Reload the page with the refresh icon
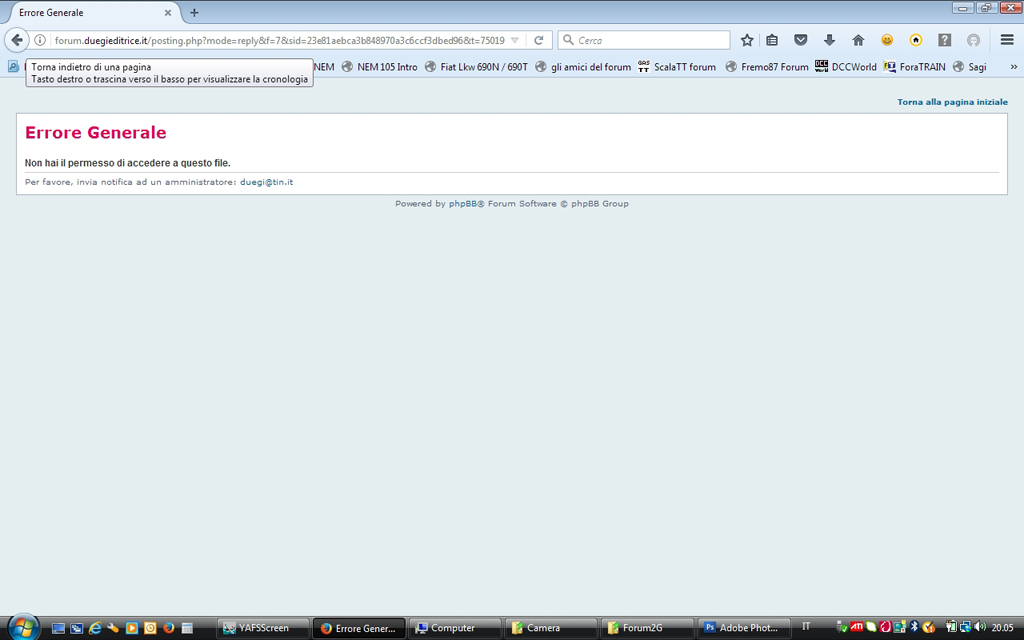1024x640 pixels. pyautogui.click(x=538, y=40)
